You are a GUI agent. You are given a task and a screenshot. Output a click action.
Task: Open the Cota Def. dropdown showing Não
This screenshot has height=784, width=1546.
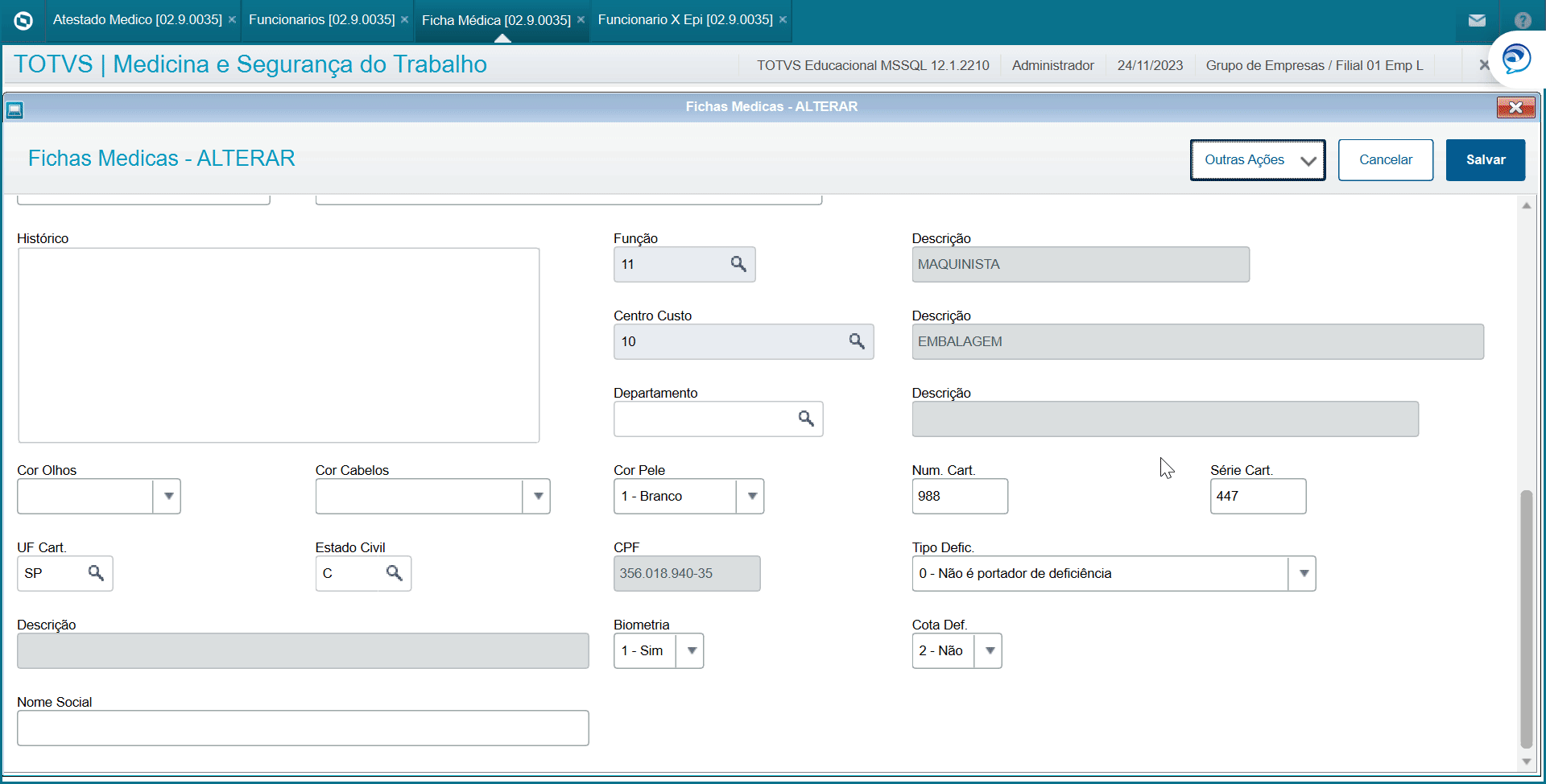pos(989,650)
